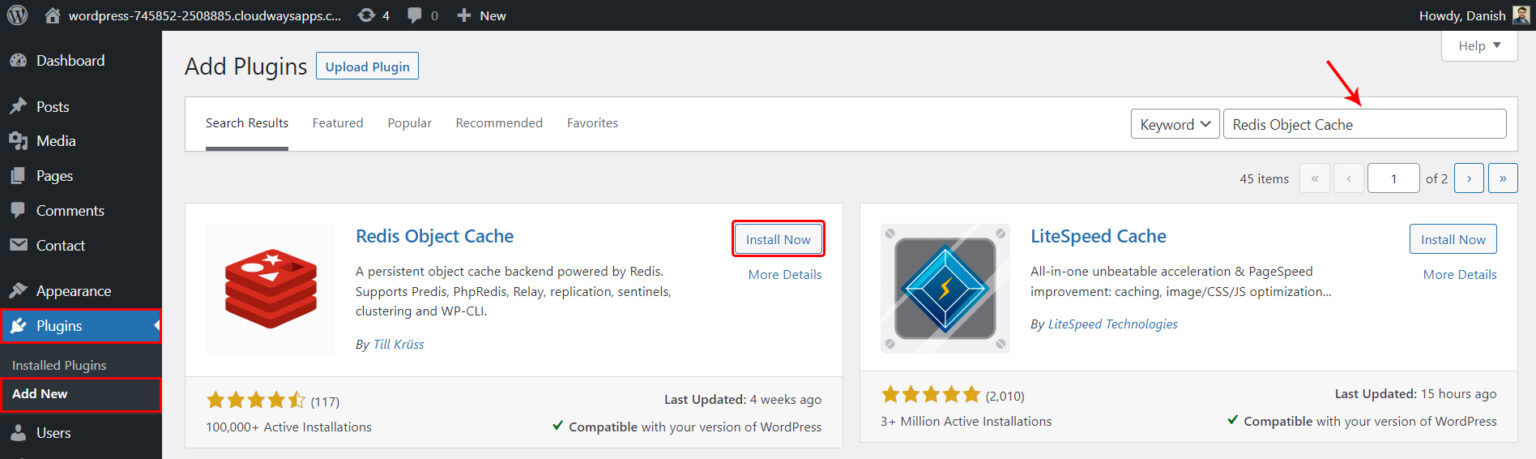Click the Media icon in the sidebar
The height and width of the screenshot is (459, 1536).
[18, 141]
